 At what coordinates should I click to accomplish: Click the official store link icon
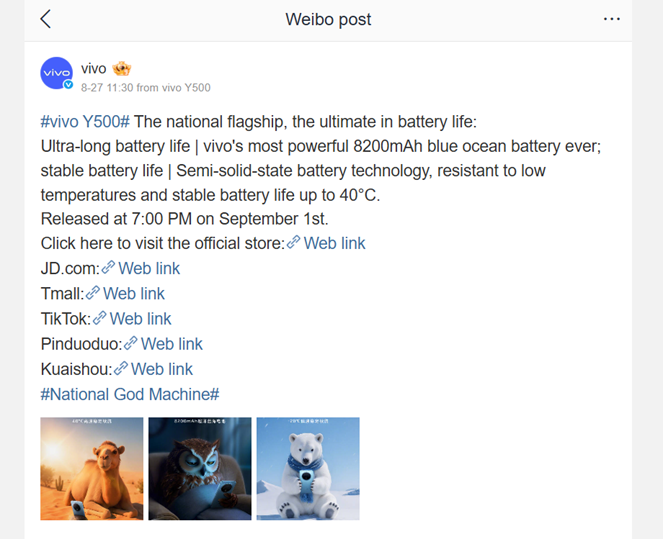[x=294, y=243]
